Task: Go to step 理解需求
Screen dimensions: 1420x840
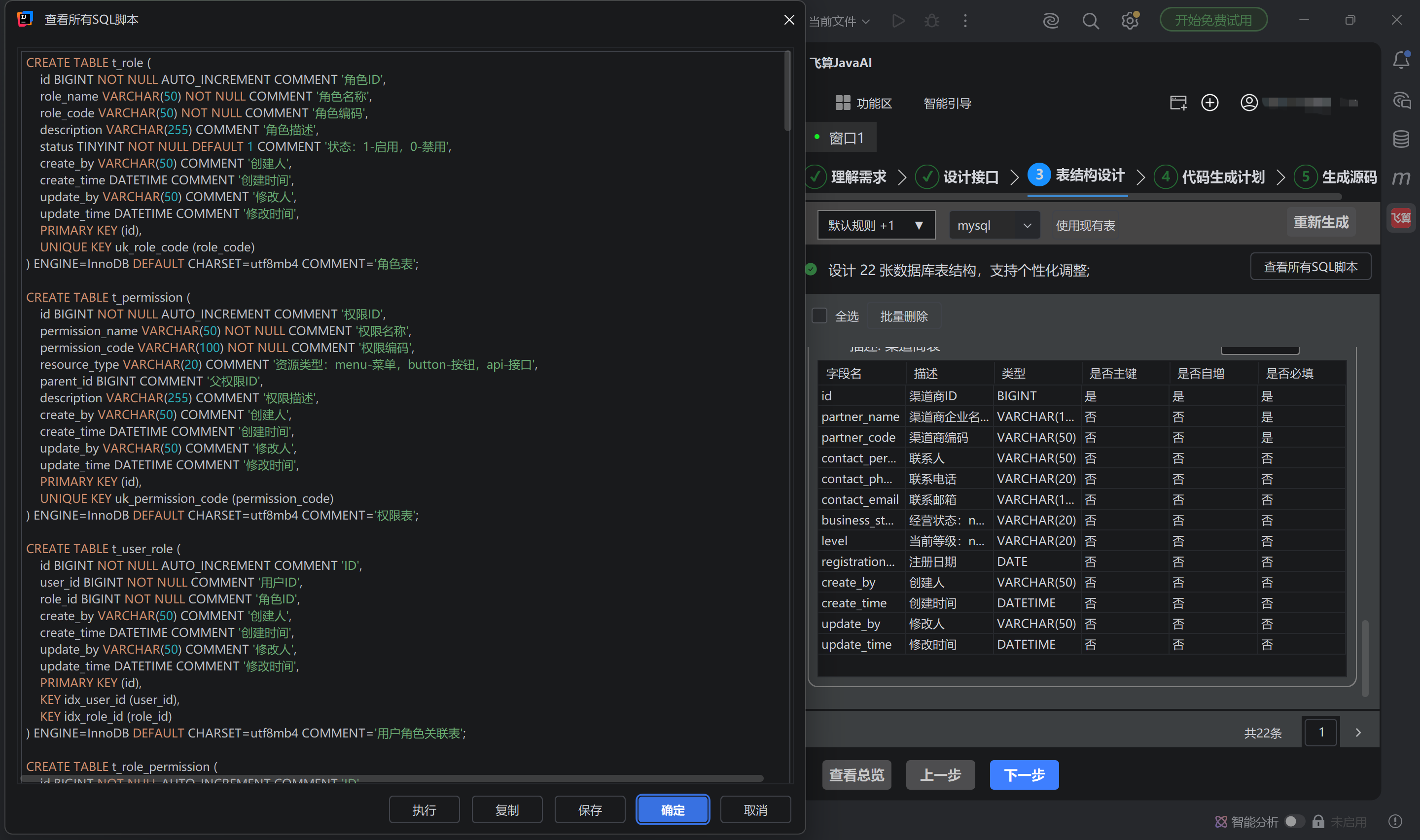Action: (847, 177)
